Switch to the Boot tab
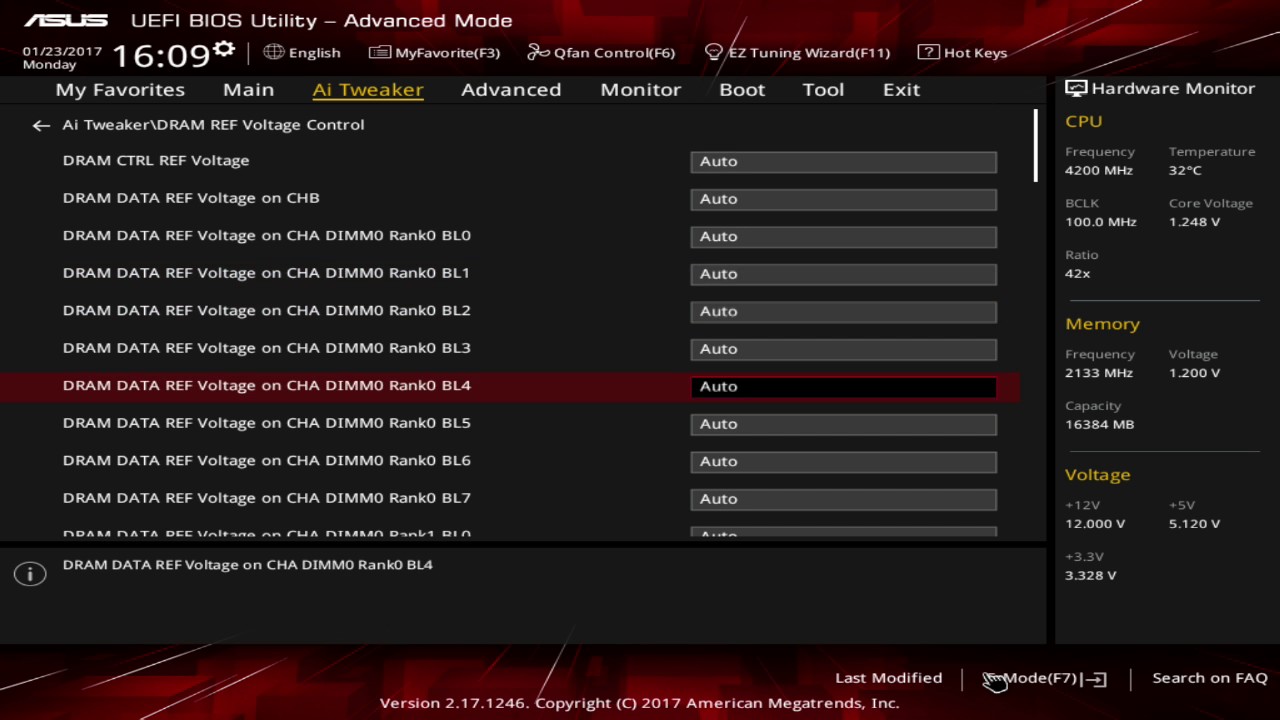This screenshot has height=720, width=1280. coord(742,89)
